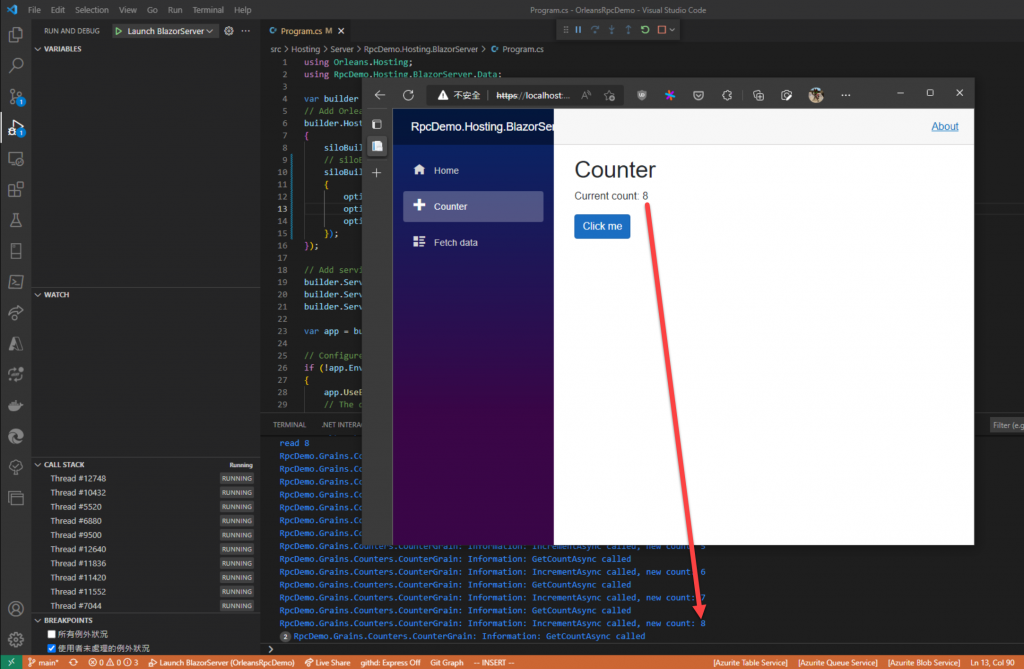Toggle first breakpoint exception checkbox
The height and width of the screenshot is (669, 1024).
52,634
